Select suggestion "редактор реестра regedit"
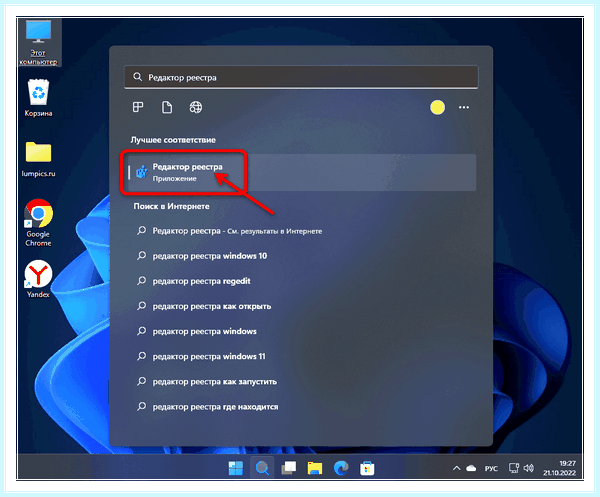 (x=201, y=281)
